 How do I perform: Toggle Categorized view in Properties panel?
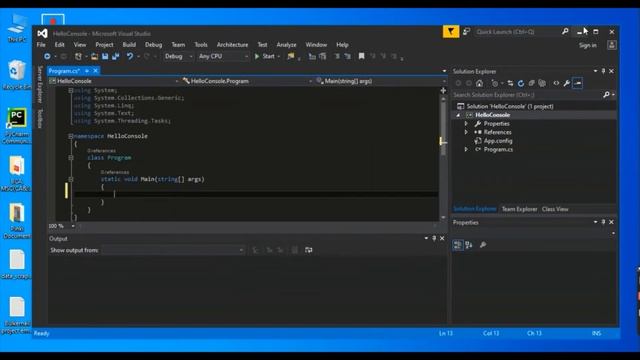458,245
